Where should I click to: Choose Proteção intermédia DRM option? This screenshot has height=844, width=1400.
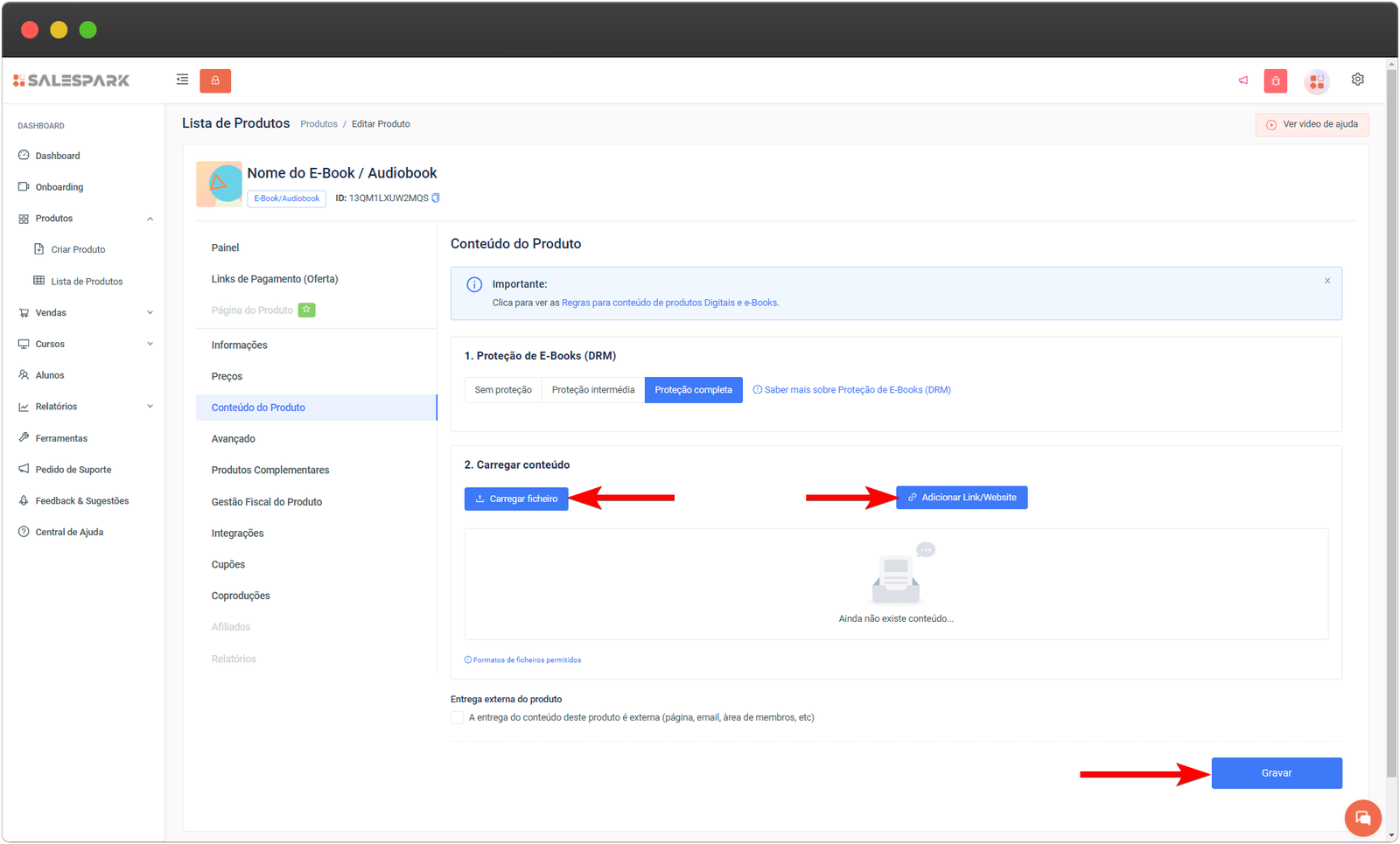[x=592, y=390]
